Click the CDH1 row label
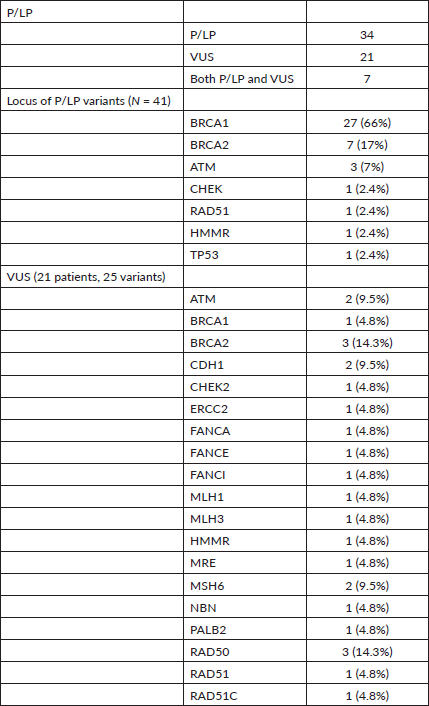The image size is (429, 706). (245, 365)
